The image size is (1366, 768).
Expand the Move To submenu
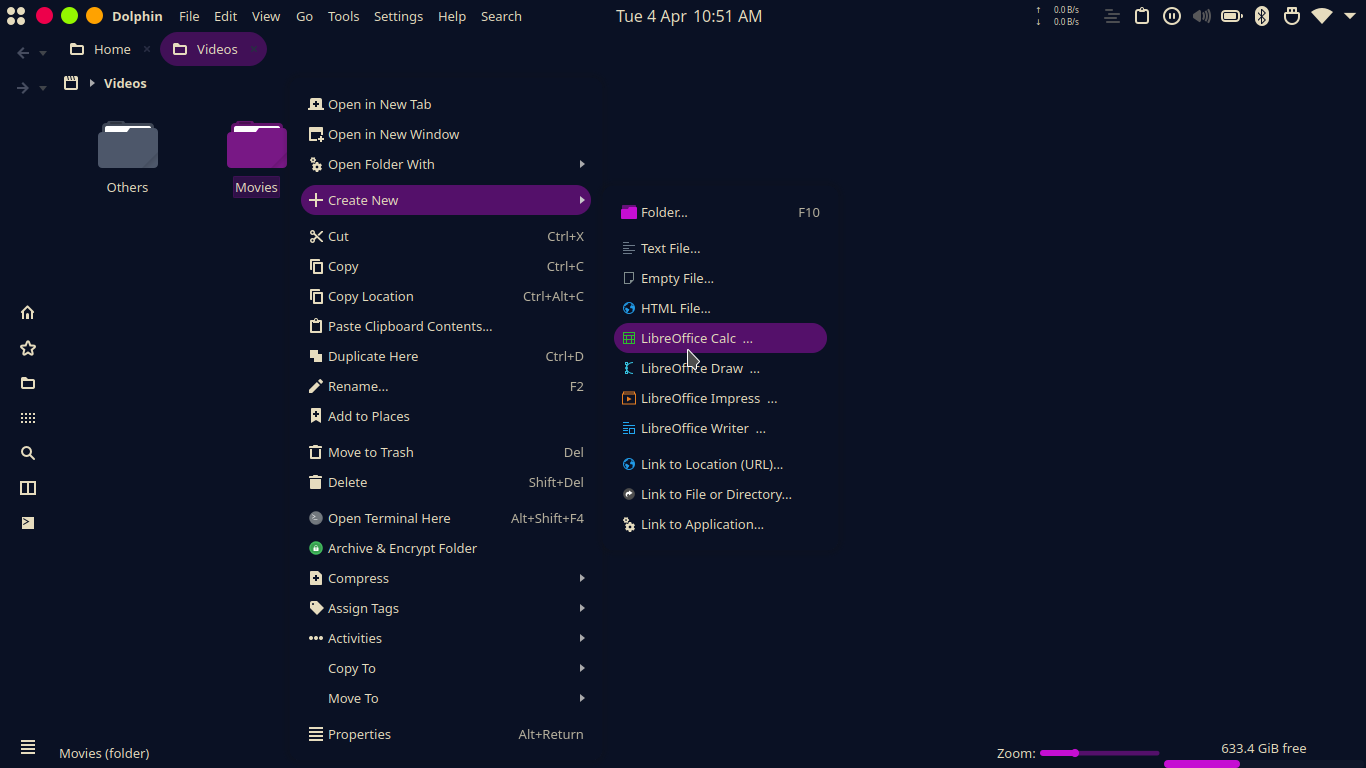[446, 698]
